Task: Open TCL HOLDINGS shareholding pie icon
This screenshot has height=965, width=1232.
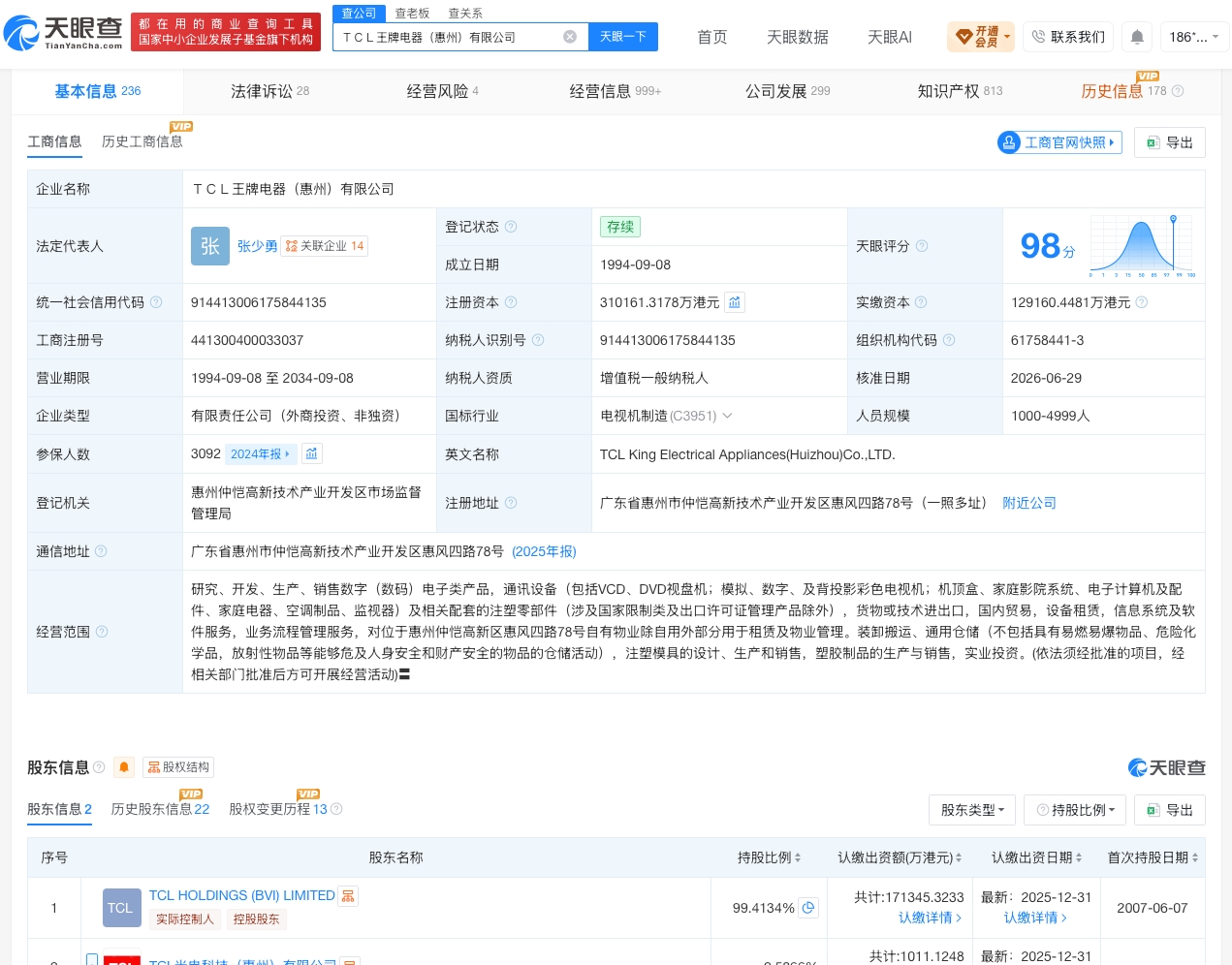Action: click(808, 908)
